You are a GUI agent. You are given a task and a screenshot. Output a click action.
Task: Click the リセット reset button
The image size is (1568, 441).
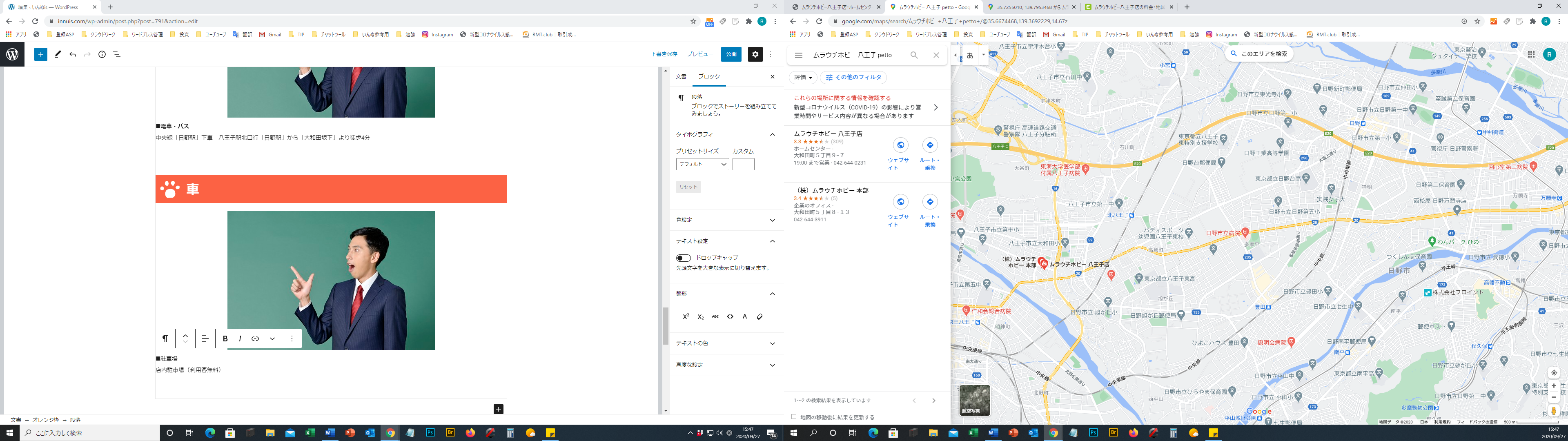[x=688, y=187]
